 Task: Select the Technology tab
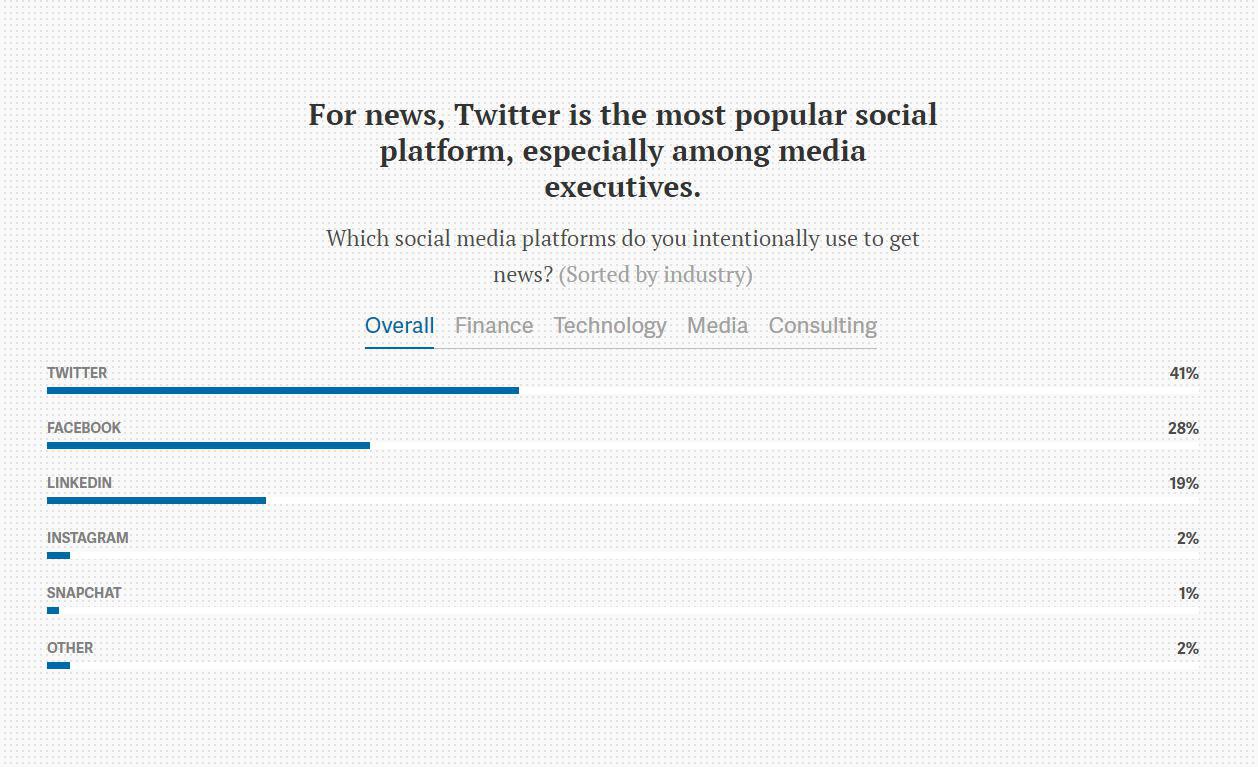pos(610,326)
